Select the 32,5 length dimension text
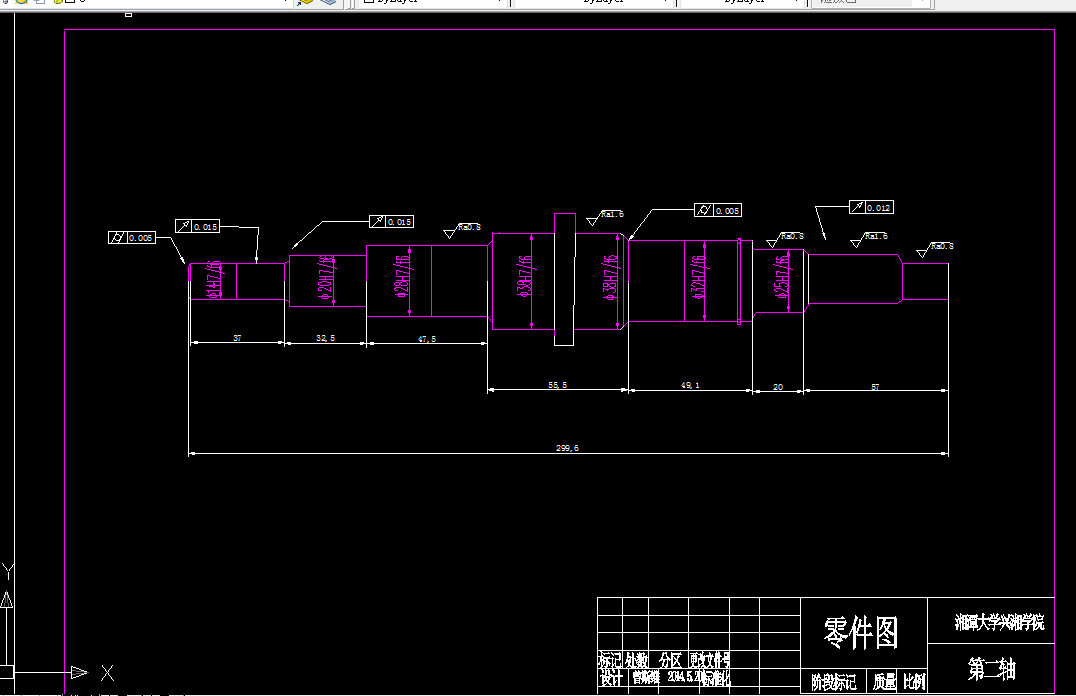 click(x=325, y=338)
